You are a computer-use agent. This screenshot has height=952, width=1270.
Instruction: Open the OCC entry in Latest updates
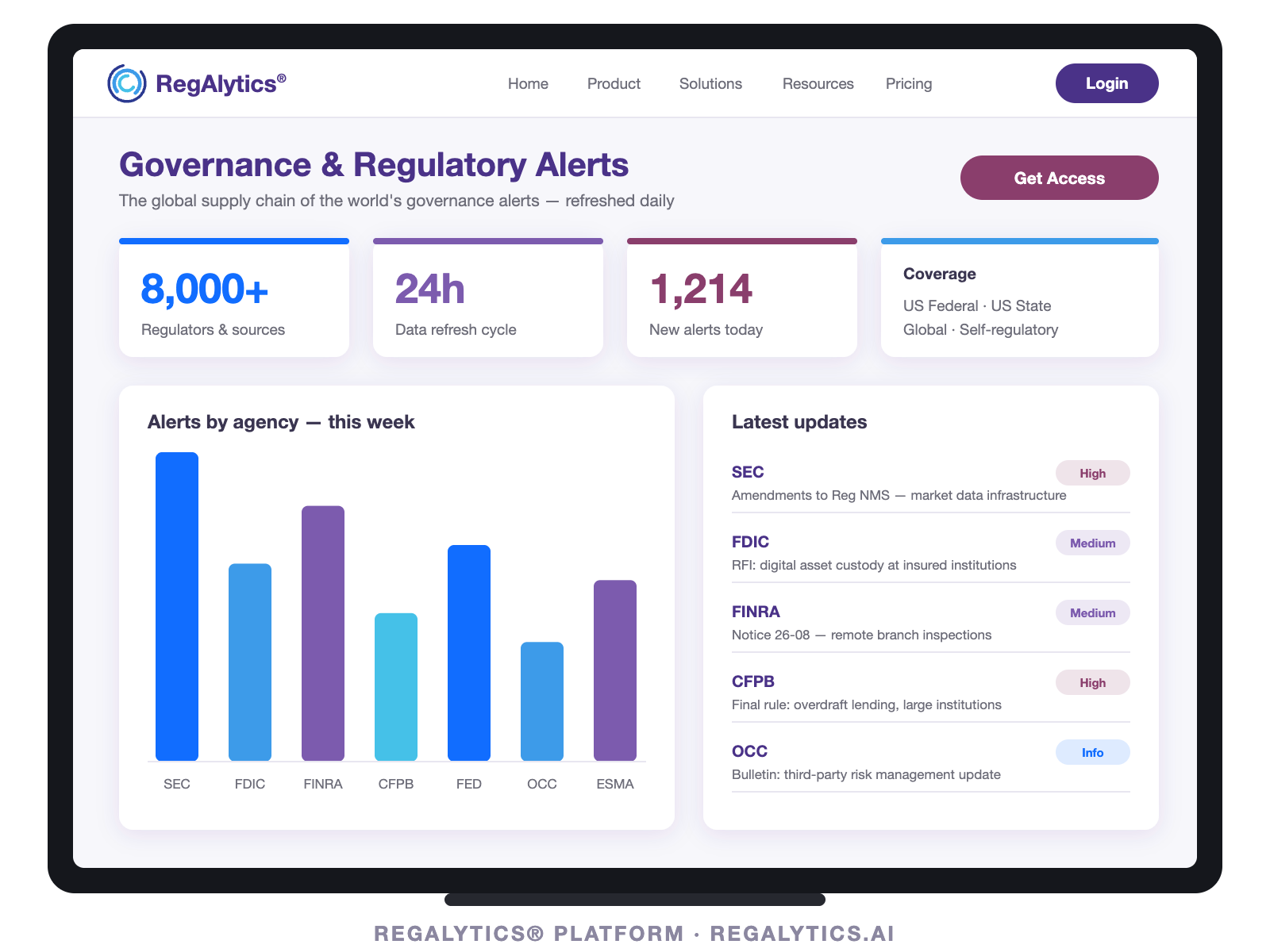click(x=931, y=762)
